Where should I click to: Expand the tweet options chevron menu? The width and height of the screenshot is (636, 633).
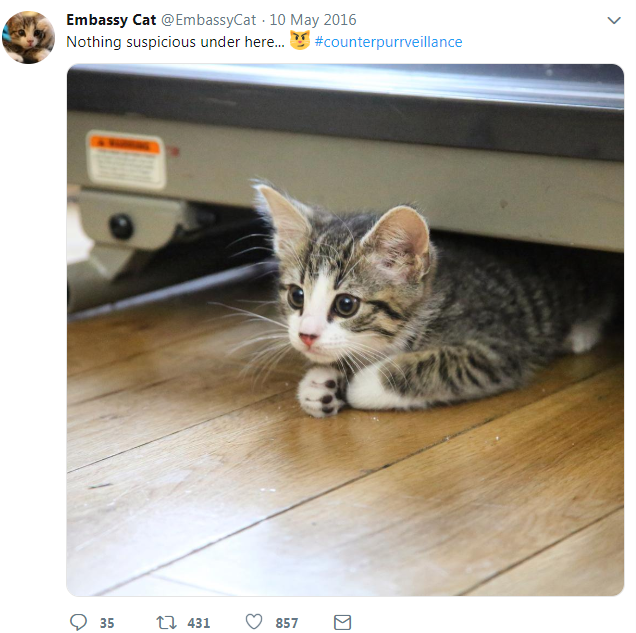(614, 20)
